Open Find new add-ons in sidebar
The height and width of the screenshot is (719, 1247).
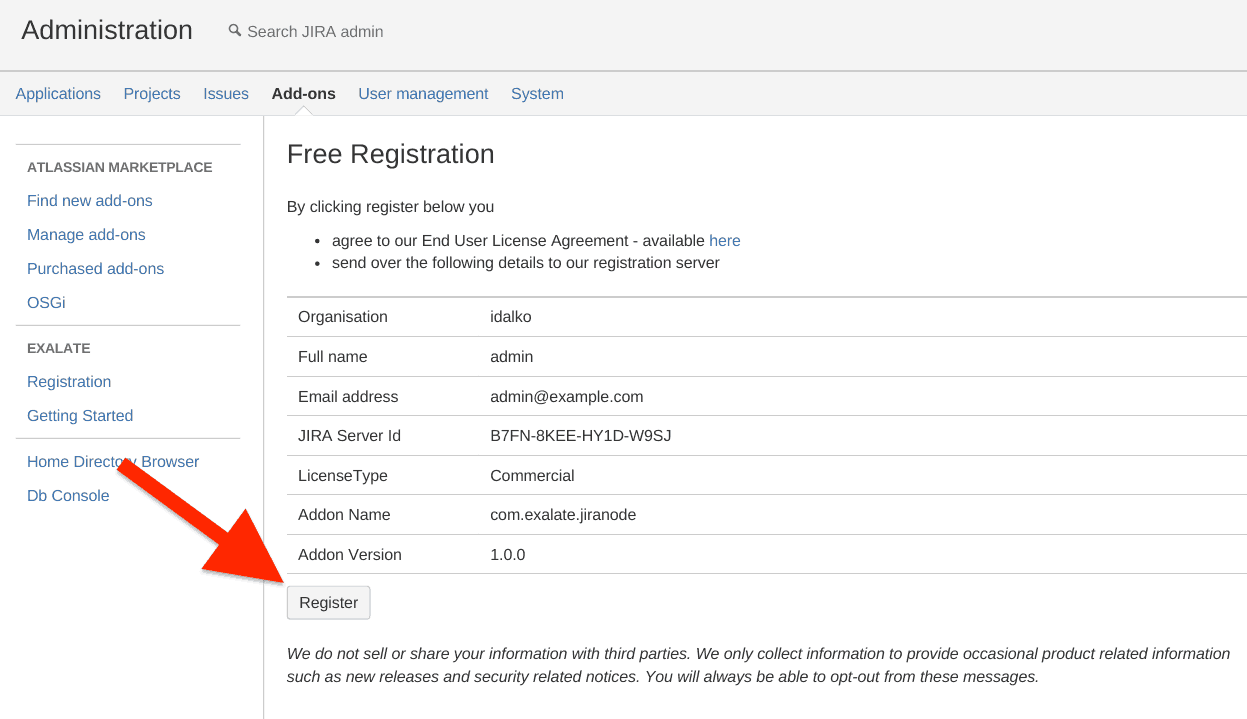point(90,201)
